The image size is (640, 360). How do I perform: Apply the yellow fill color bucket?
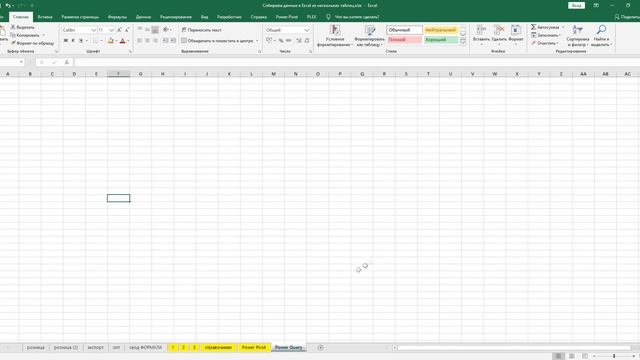point(111,40)
